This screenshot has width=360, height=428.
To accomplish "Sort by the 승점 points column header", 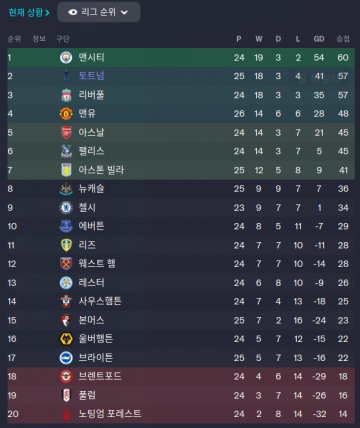I will [x=343, y=39].
